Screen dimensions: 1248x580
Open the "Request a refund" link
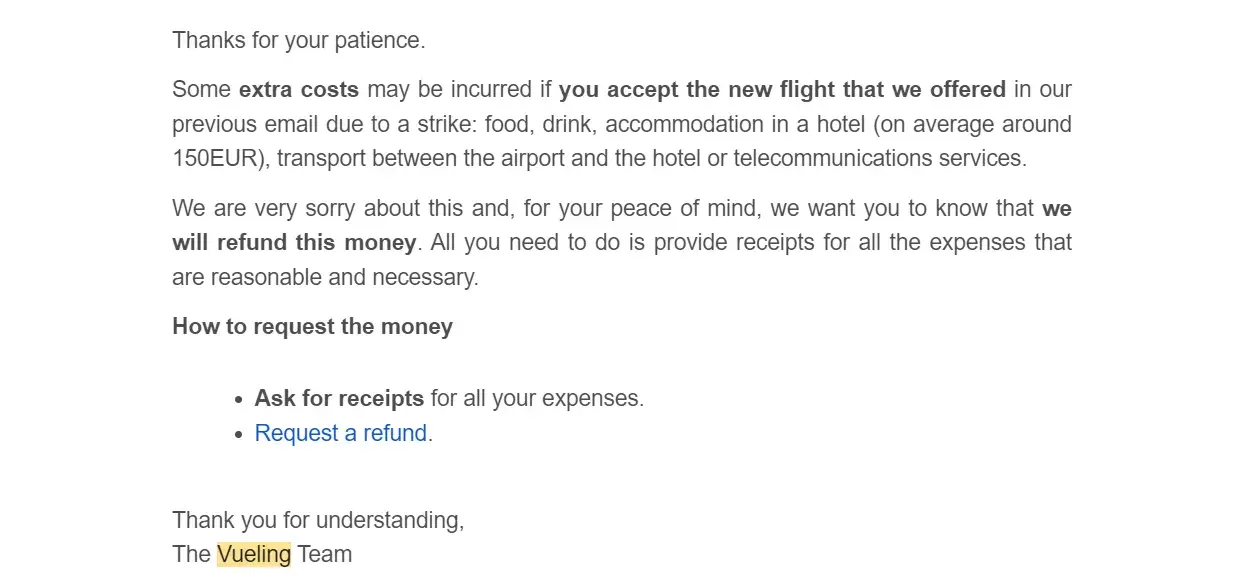tap(341, 433)
